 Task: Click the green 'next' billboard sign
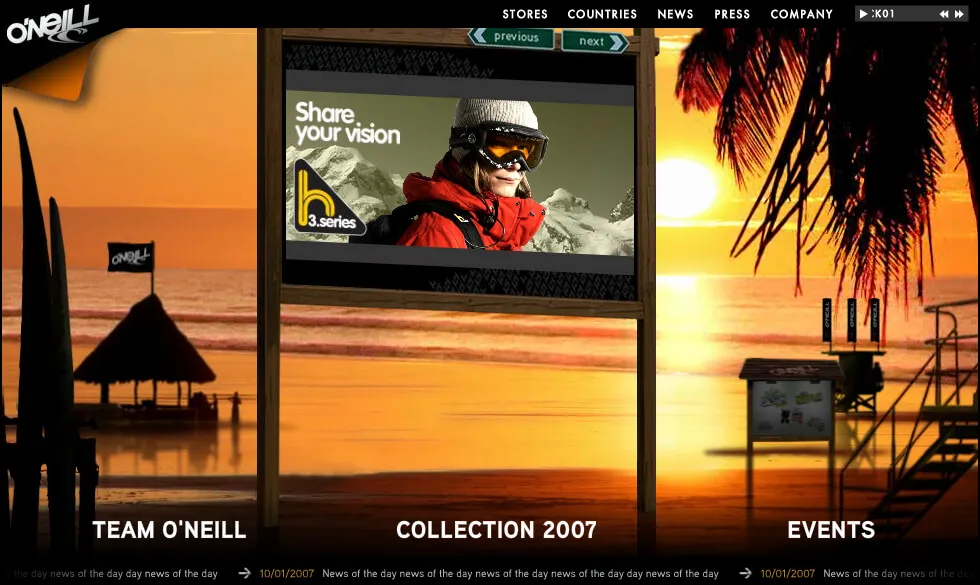pos(596,41)
